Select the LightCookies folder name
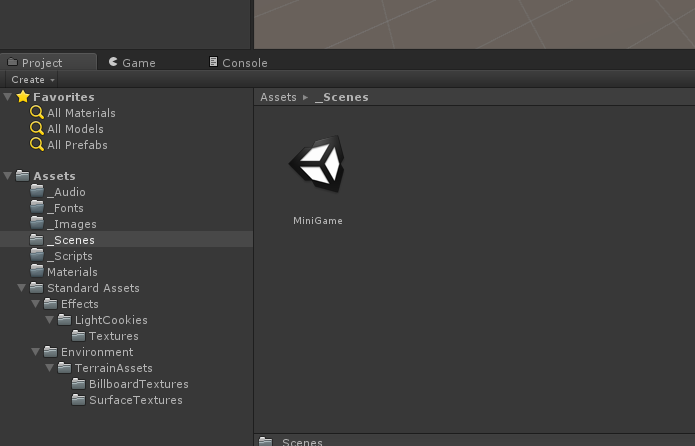The image size is (695, 446). (111, 320)
